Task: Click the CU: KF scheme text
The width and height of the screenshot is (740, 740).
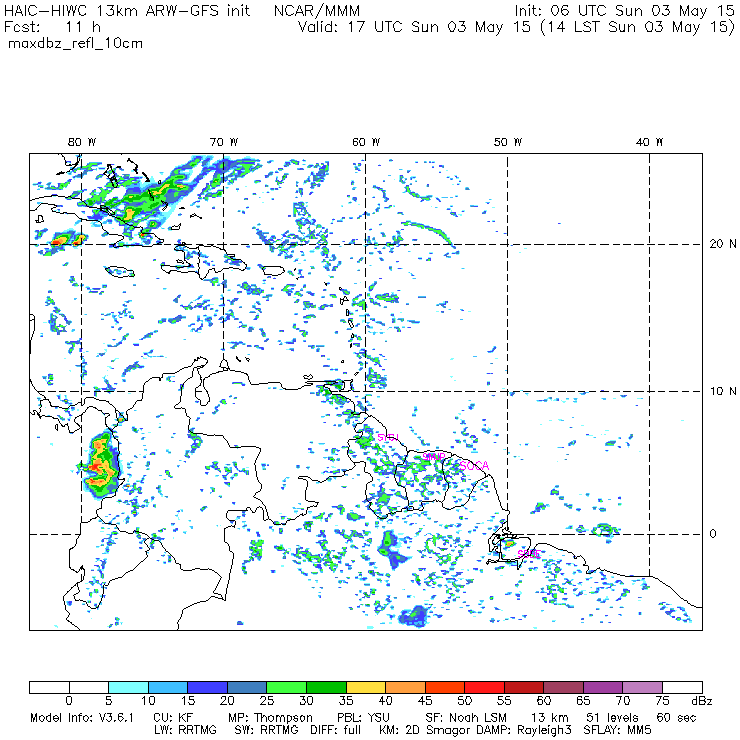Action: click(173, 718)
